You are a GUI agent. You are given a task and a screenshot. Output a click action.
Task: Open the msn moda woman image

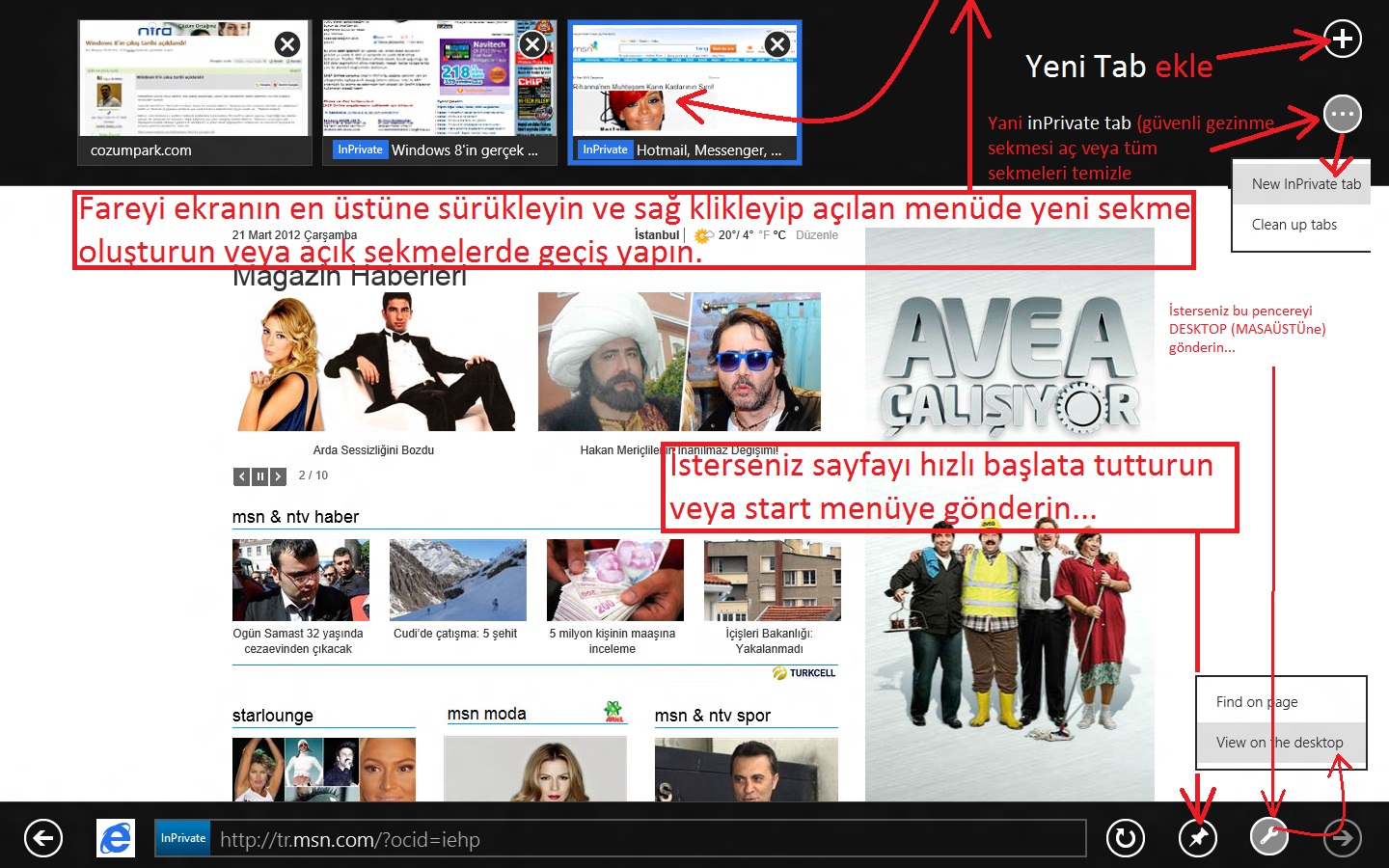(535, 770)
